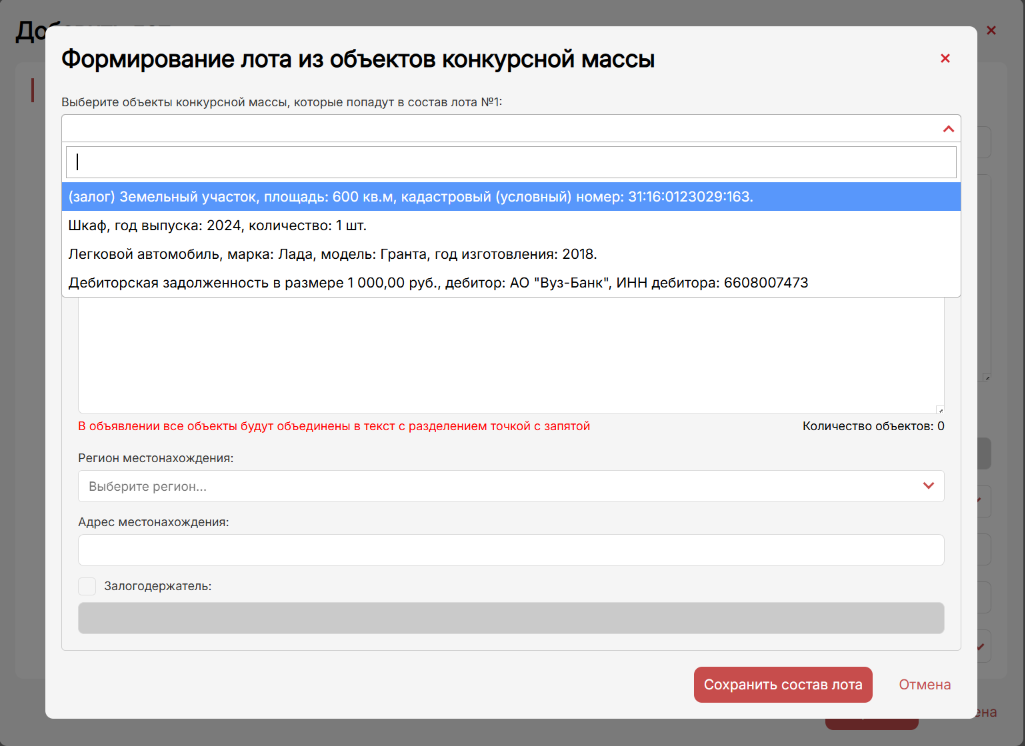
Task: Click the Отмена link
Action: [x=924, y=685]
